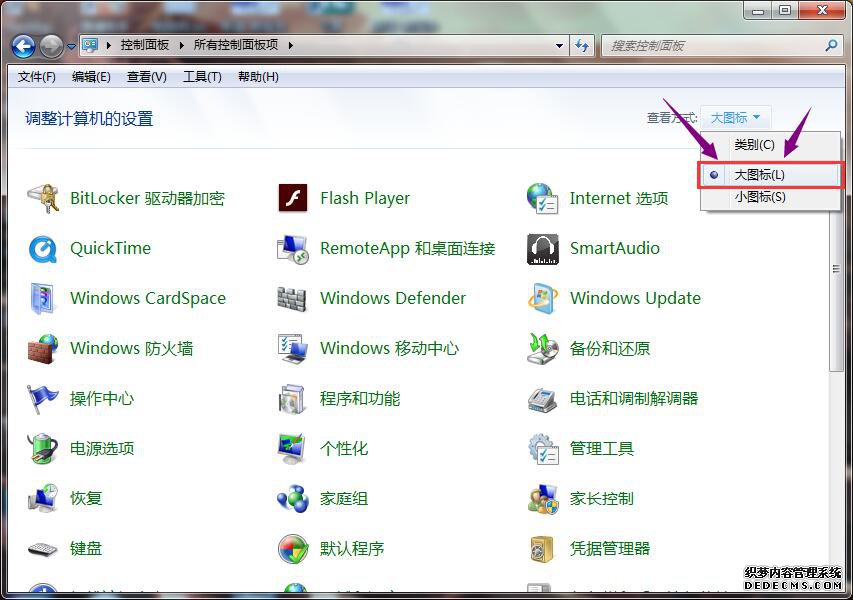Image resolution: width=853 pixels, height=600 pixels.
Task: Open the 管理工具 link
Action: 602,449
